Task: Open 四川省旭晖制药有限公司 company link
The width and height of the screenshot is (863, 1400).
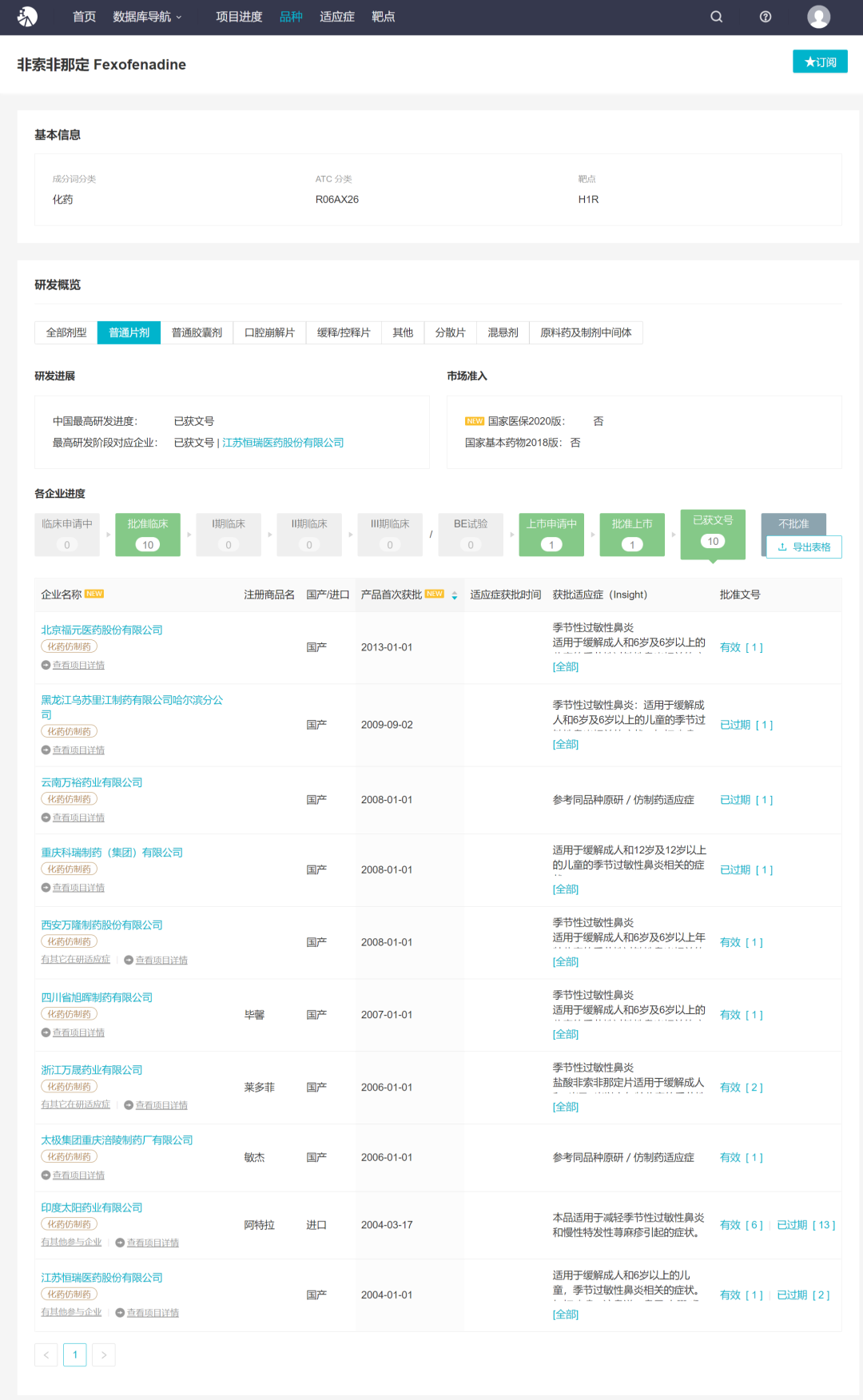Action: tap(97, 997)
